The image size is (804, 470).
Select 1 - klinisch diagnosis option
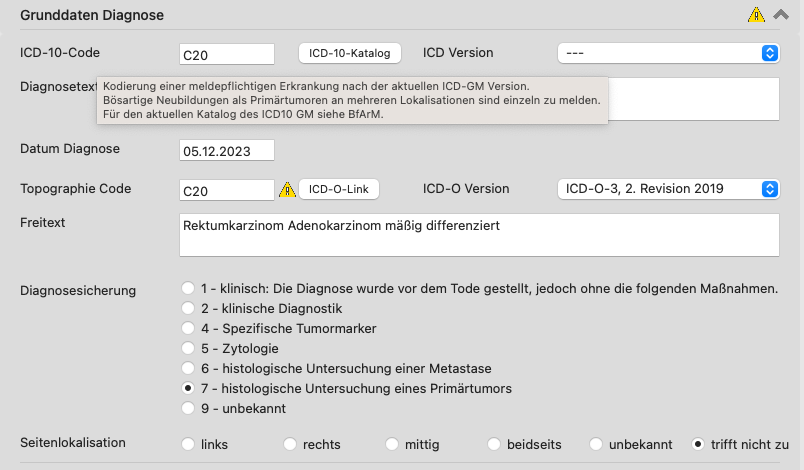click(x=188, y=288)
